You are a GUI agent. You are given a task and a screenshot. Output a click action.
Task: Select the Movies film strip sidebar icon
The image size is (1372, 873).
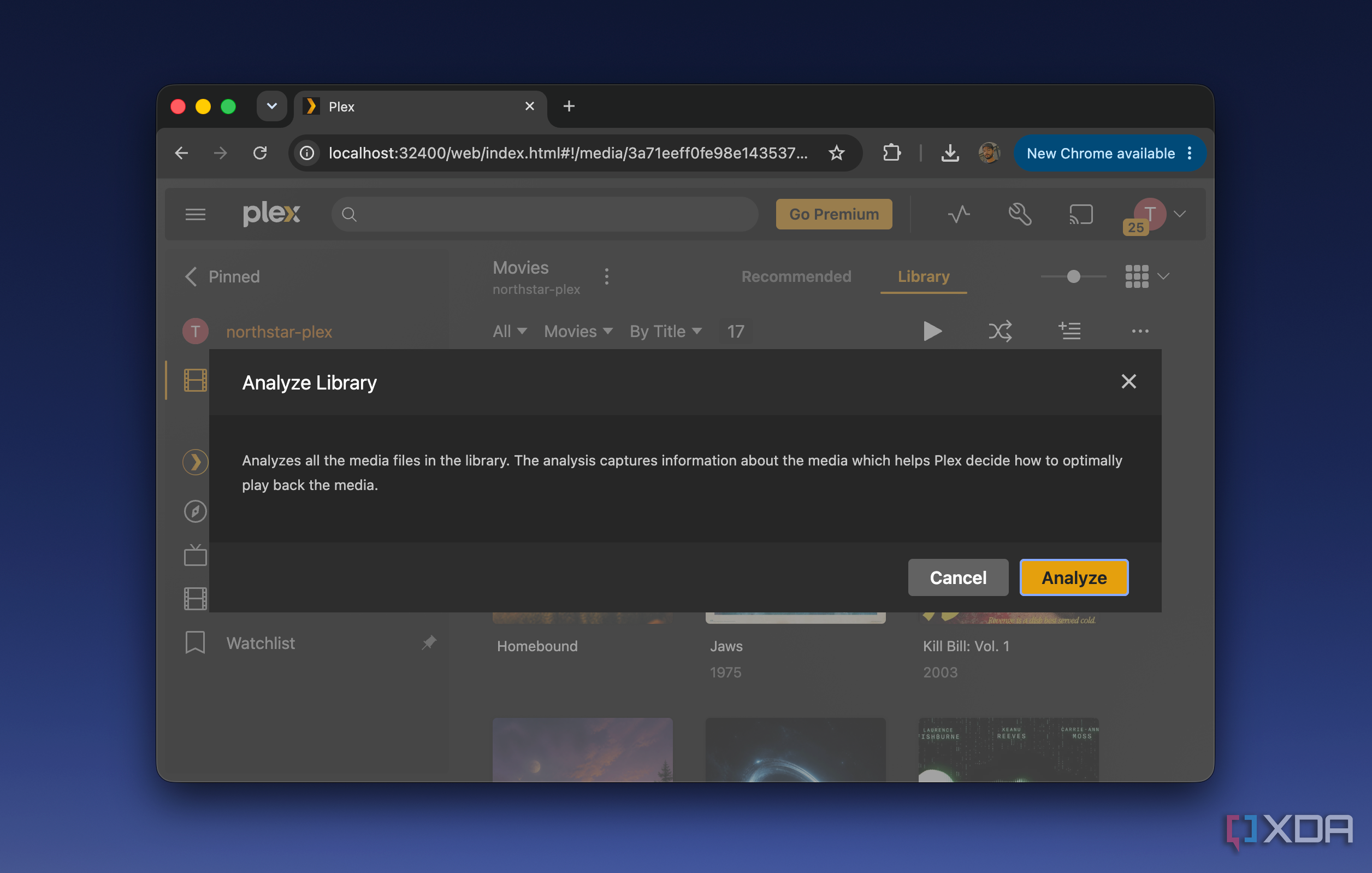pos(195,380)
